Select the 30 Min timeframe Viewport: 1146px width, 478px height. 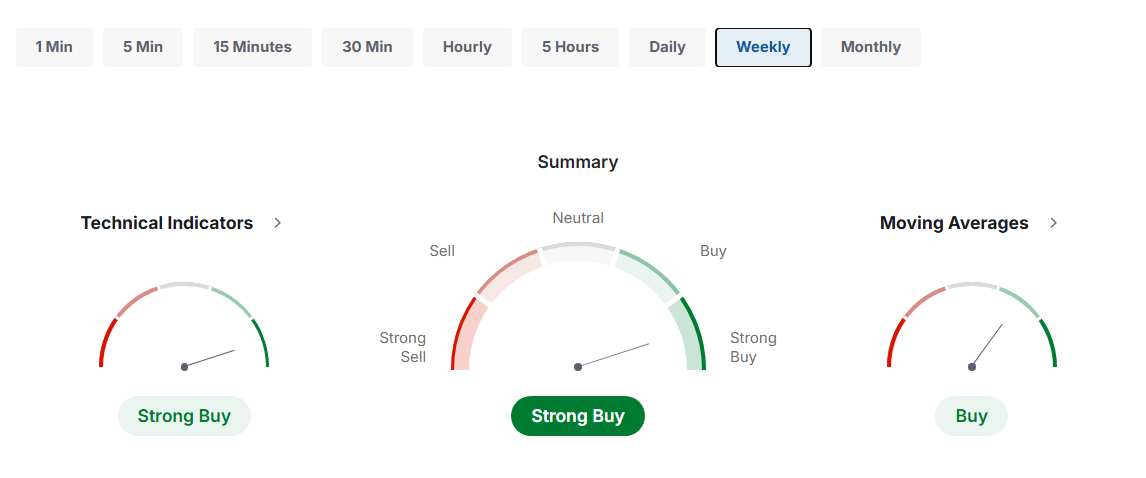coord(367,47)
